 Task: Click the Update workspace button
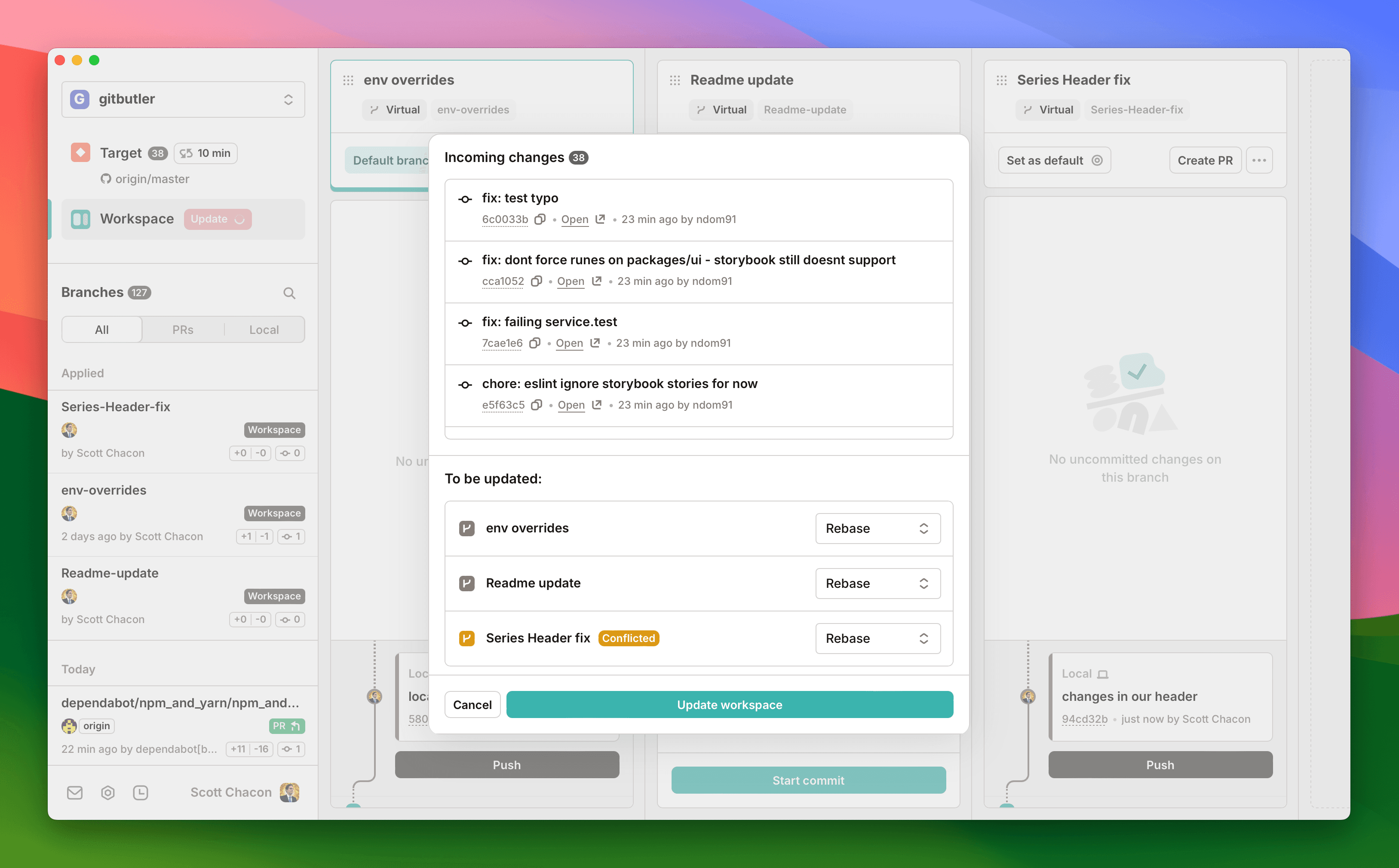pos(729,704)
